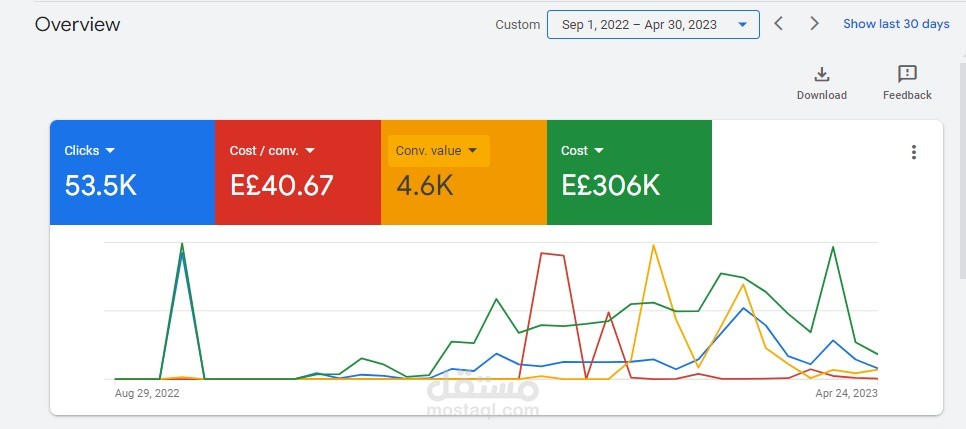Go to next date range arrow
966x429 pixels.
tap(814, 24)
